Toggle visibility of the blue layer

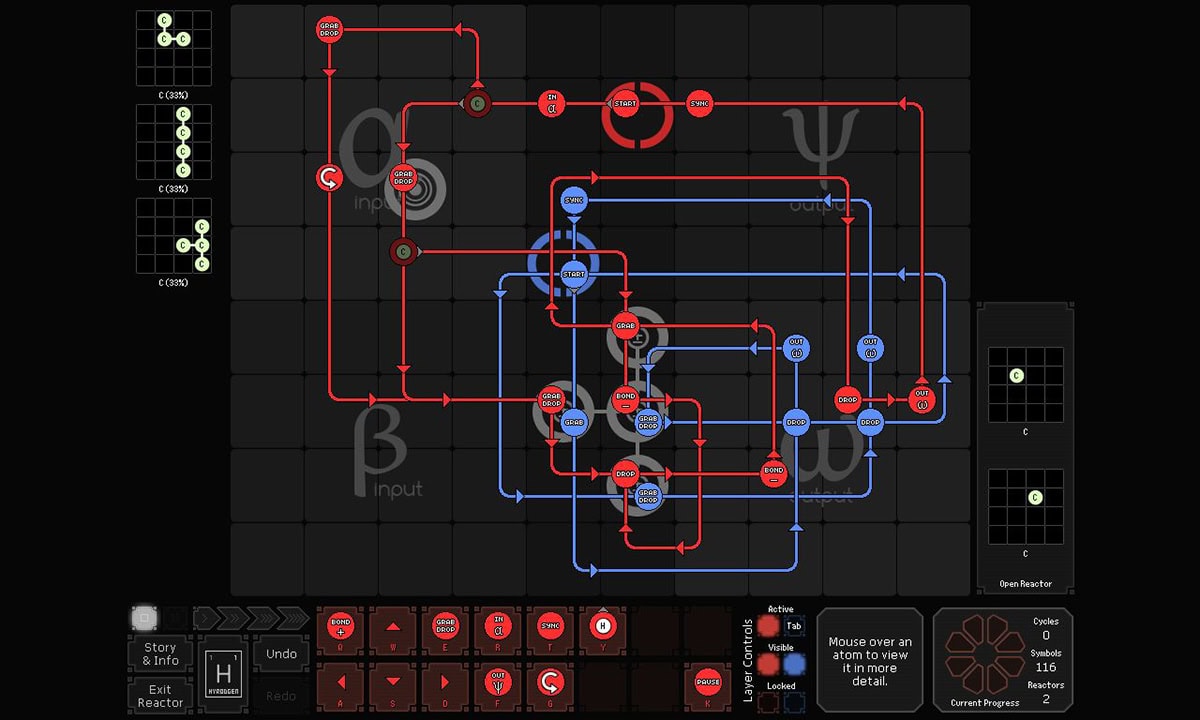(794, 664)
